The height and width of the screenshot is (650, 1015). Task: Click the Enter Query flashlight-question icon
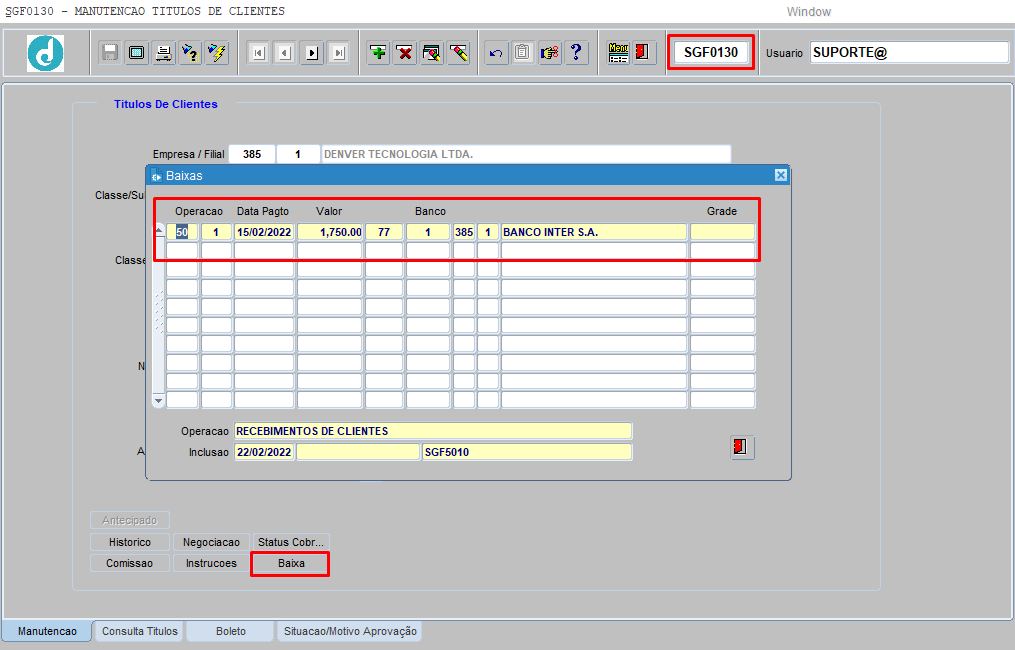pos(190,52)
